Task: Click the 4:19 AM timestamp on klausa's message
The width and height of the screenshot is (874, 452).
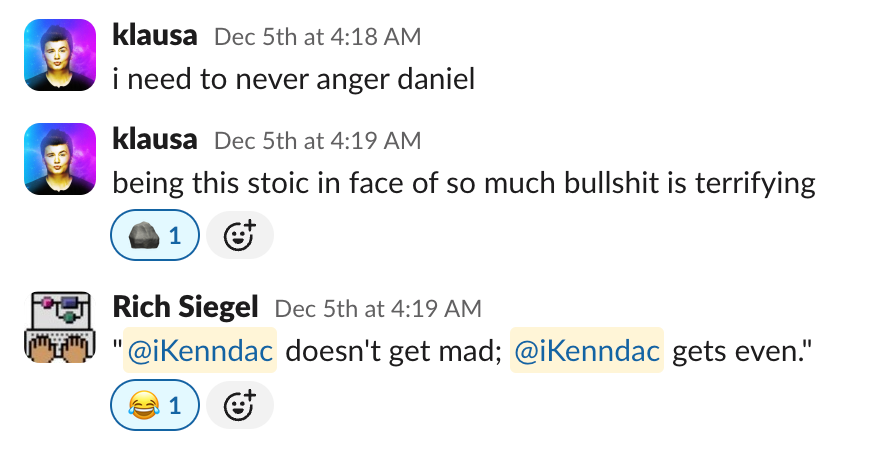Action: pos(317,141)
